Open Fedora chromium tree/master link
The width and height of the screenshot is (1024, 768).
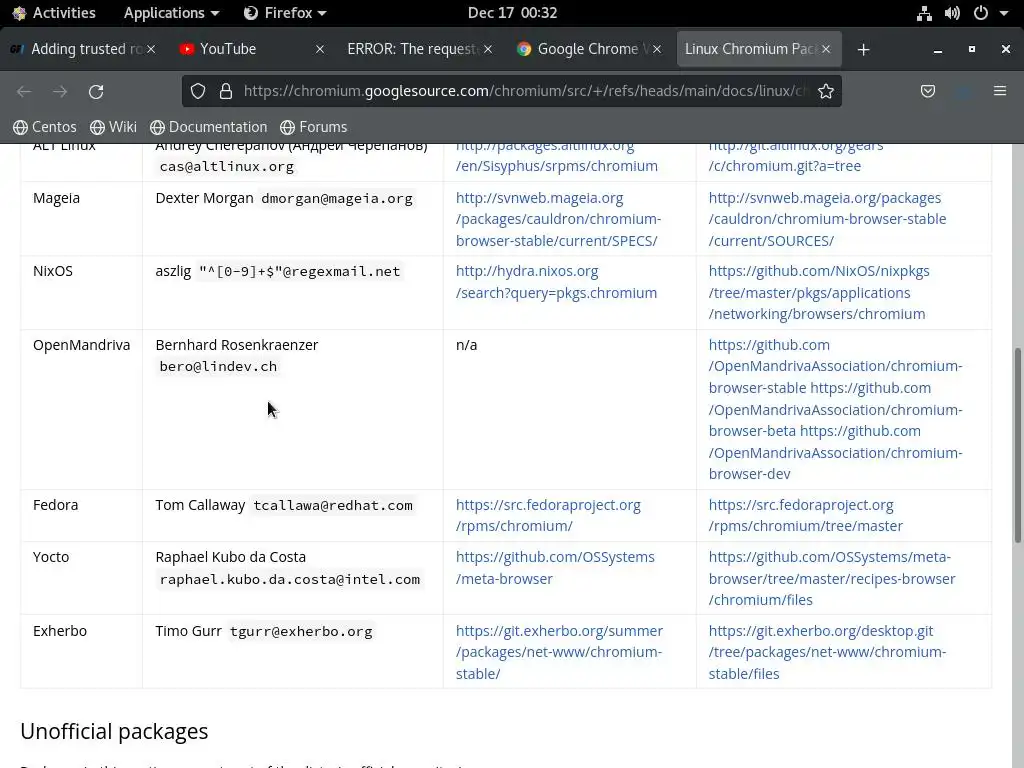(806, 515)
